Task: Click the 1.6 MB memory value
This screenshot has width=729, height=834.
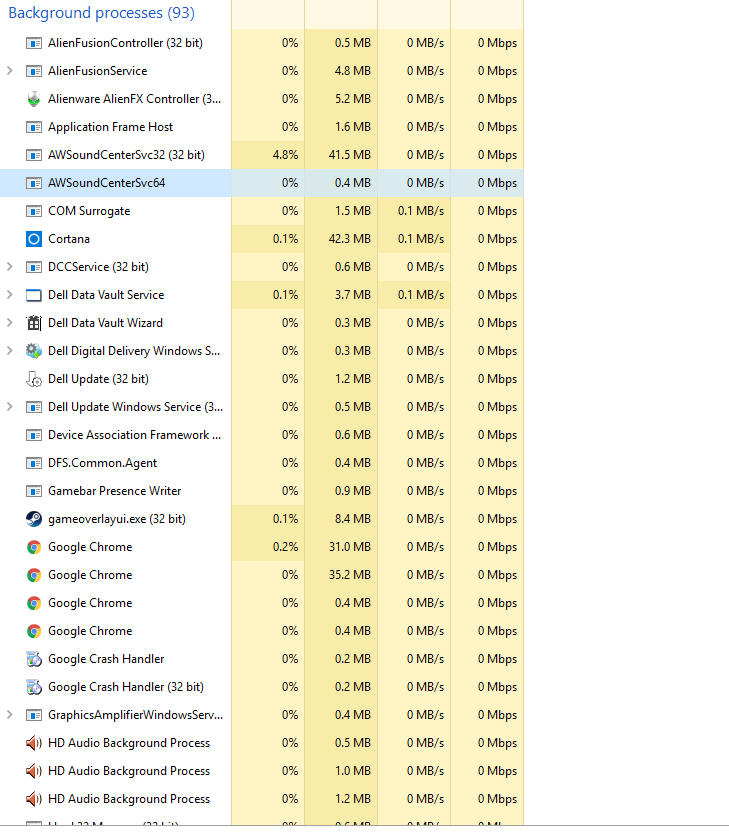Action: coord(353,127)
